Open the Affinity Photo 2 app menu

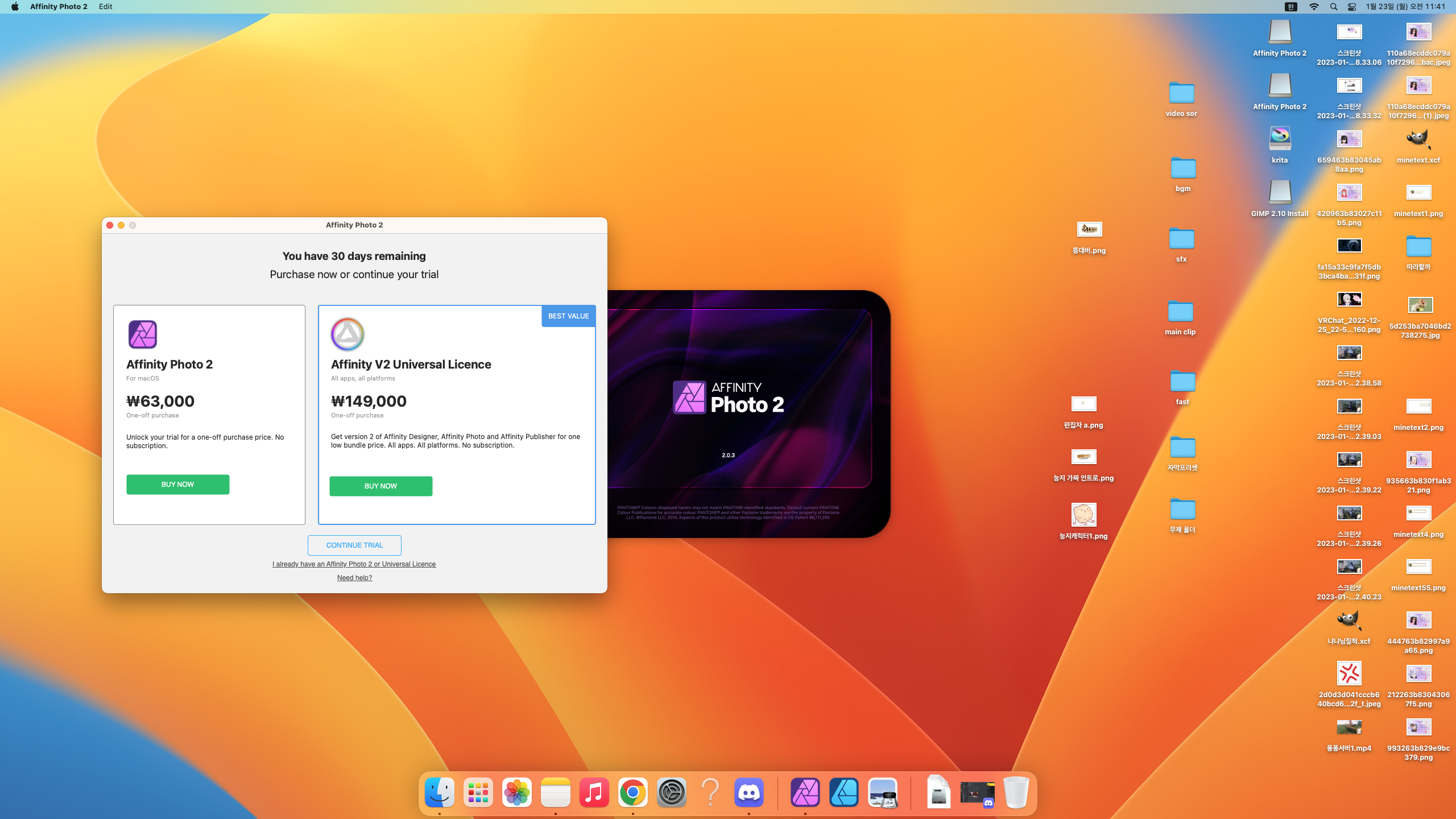pyautogui.click(x=59, y=7)
